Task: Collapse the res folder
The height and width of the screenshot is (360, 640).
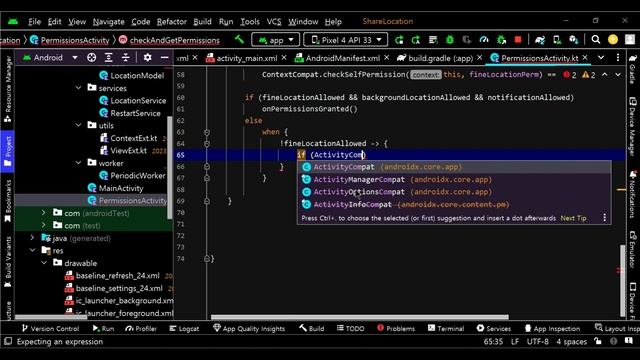Action: pos(32,250)
